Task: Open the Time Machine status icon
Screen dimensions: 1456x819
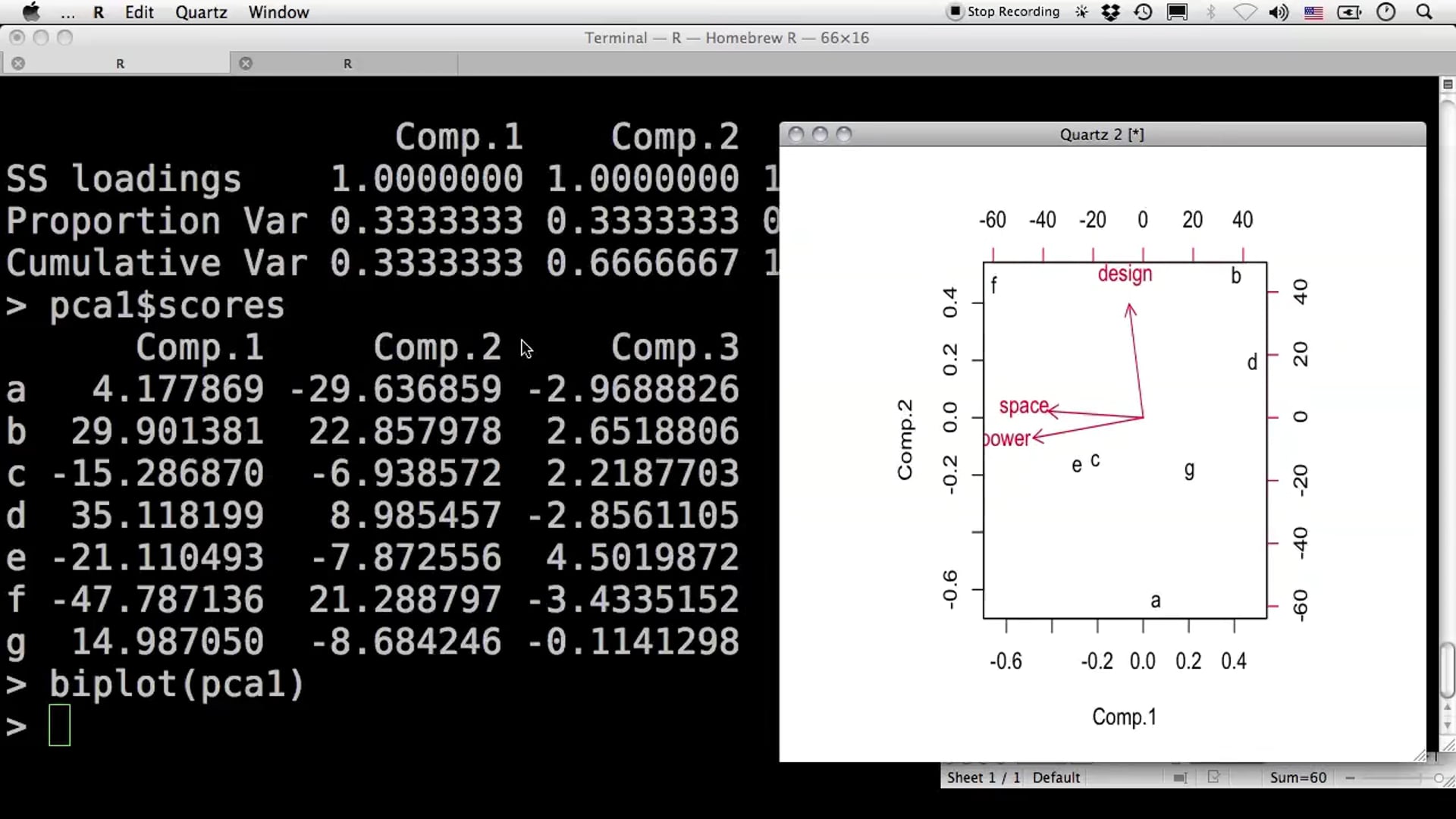Action: 1143,12
